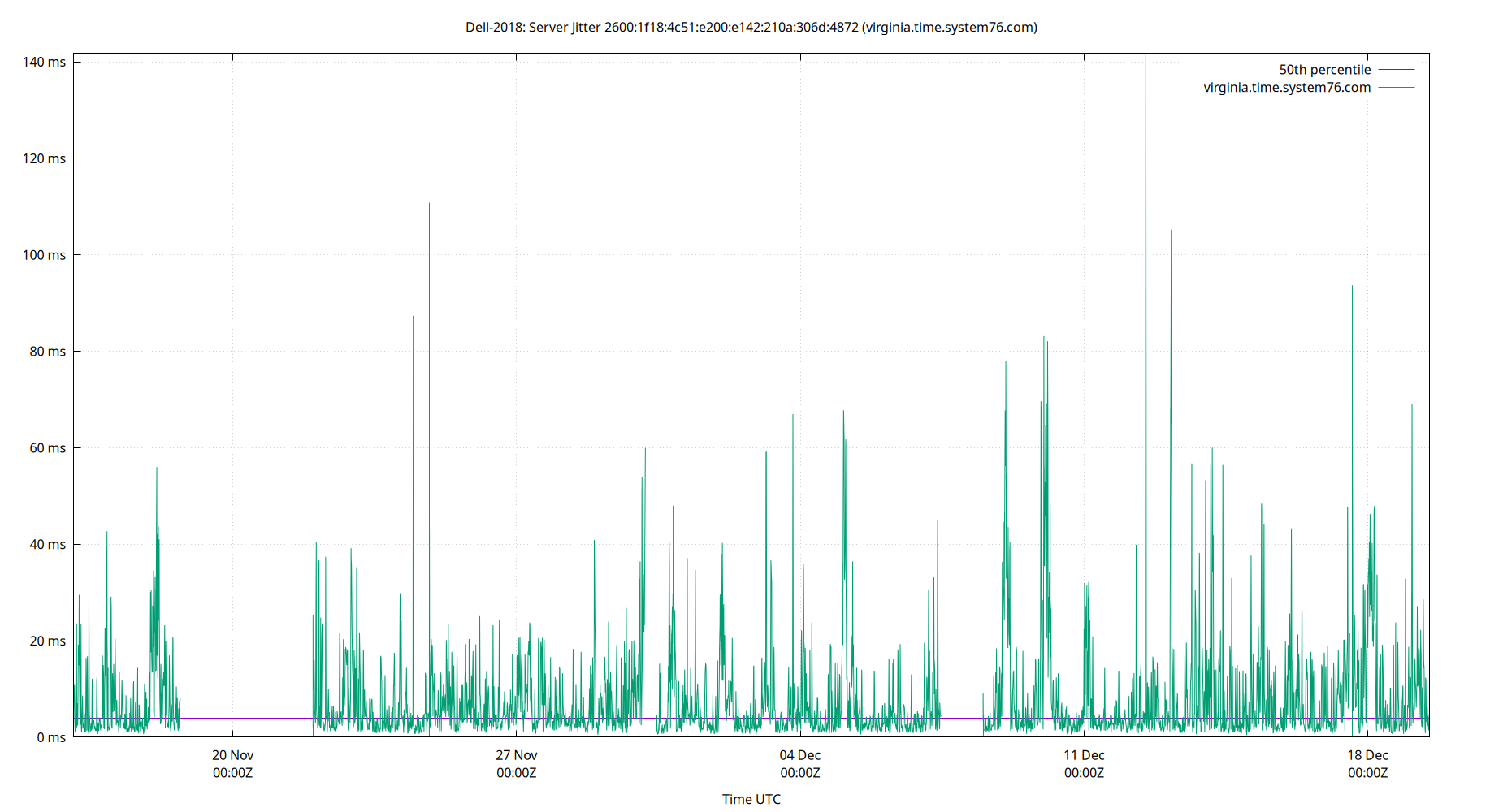Click the "Time UTC" axis label
Viewport: 1503px width, 812px height.
tap(751, 799)
